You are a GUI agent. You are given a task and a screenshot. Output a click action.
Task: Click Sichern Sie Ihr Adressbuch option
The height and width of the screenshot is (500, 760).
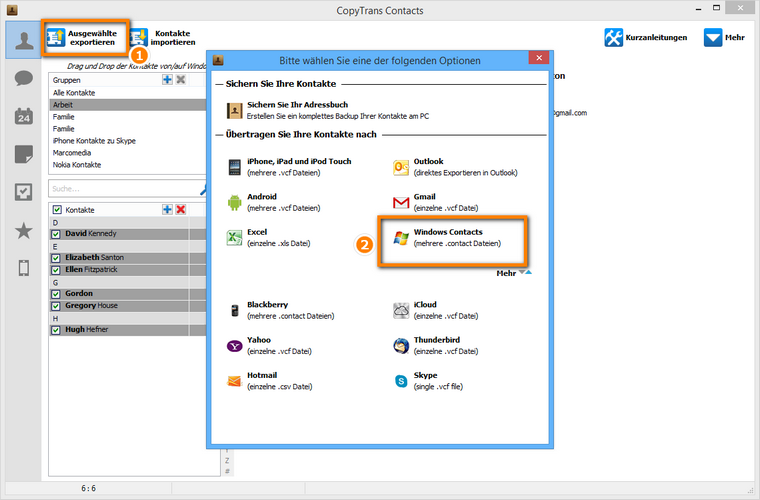click(328, 110)
